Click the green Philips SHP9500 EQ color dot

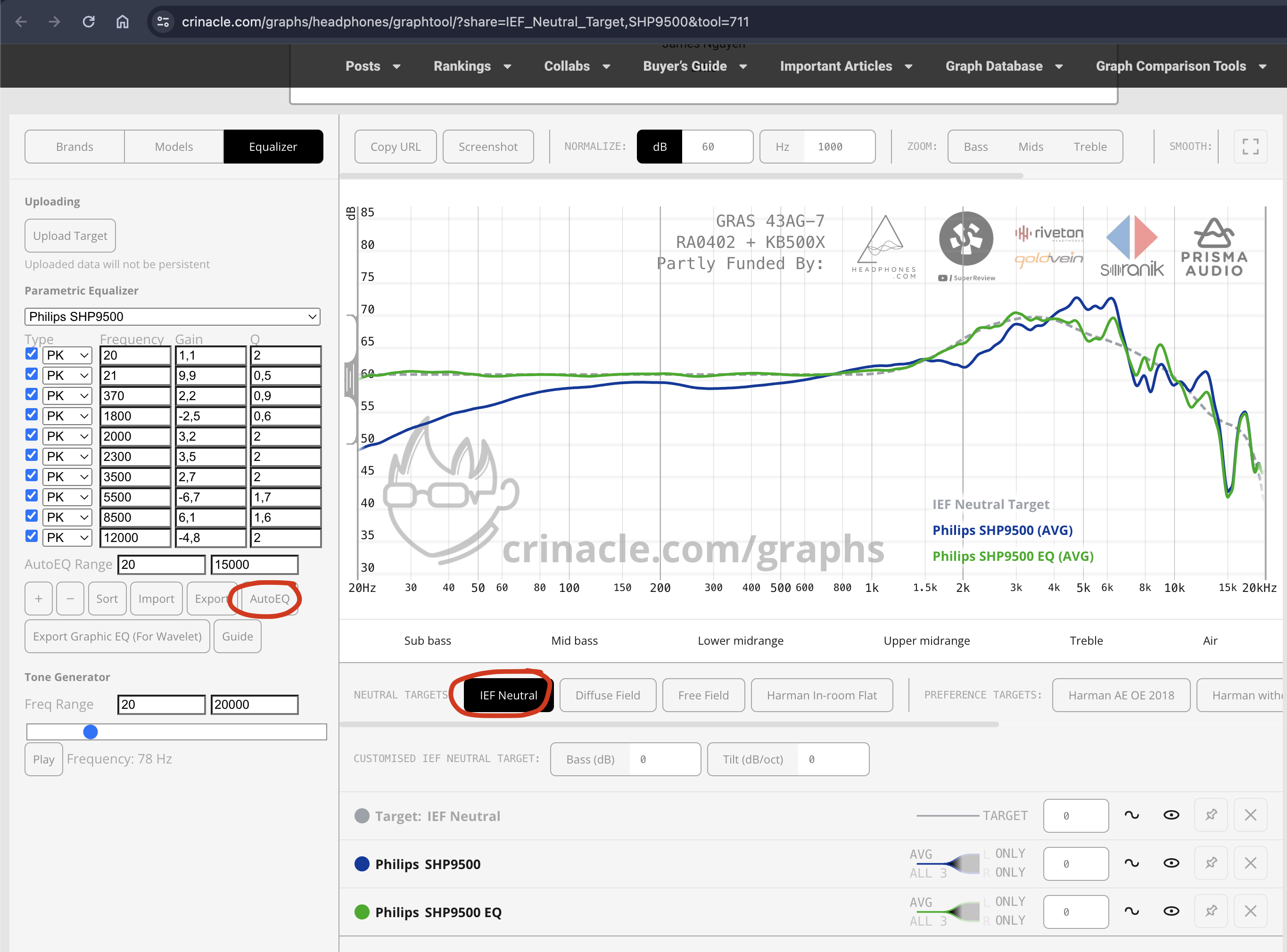pyautogui.click(x=362, y=911)
